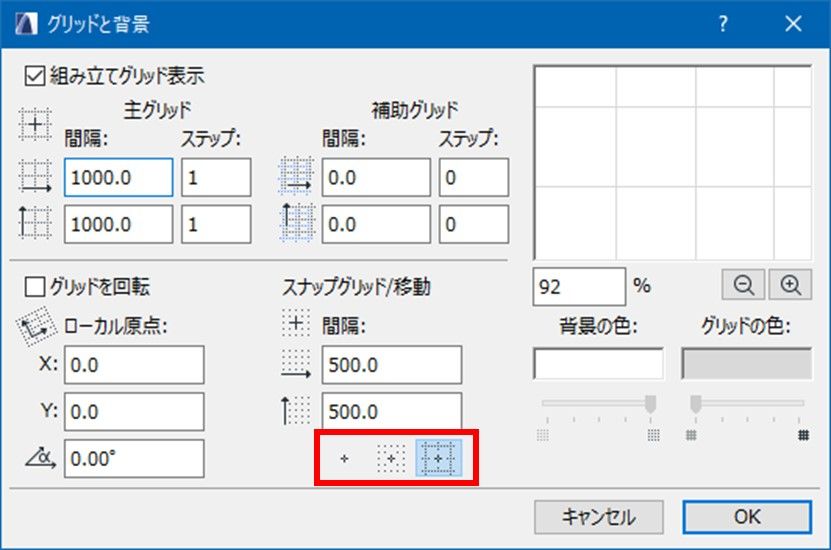831x550 pixels.
Task: Click snap grid vertical spacing field 500.0
Action: click(392, 411)
